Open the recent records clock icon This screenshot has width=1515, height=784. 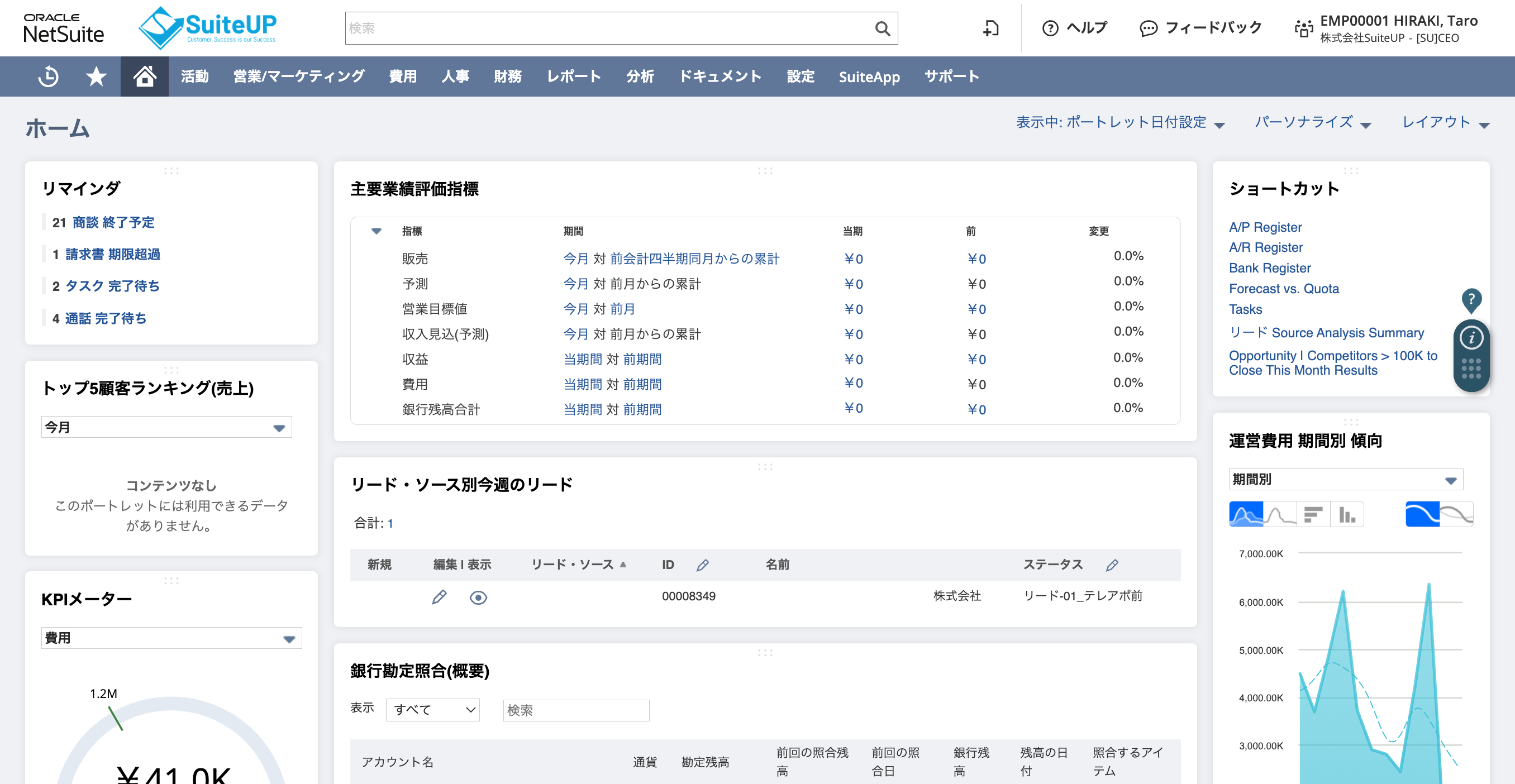47,76
